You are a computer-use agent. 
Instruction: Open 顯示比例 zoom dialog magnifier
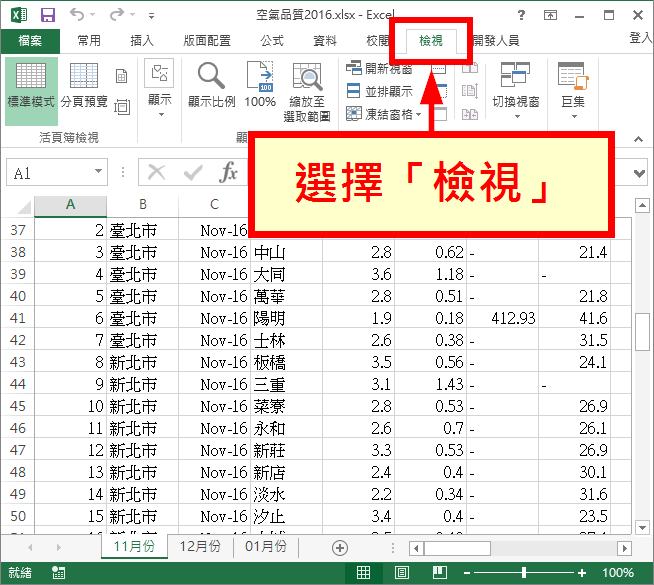[211, 85]
